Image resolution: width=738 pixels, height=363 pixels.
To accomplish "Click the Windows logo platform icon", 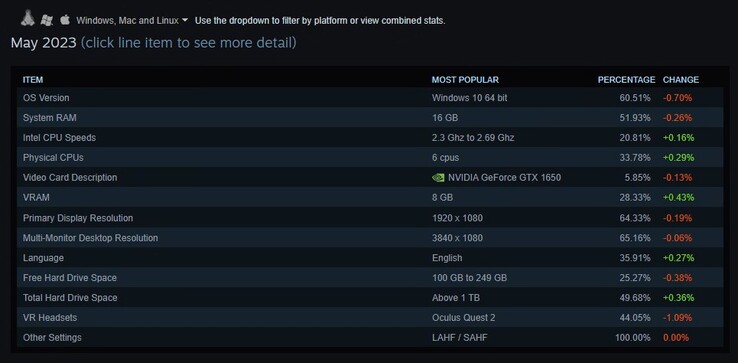I will 47,20.
